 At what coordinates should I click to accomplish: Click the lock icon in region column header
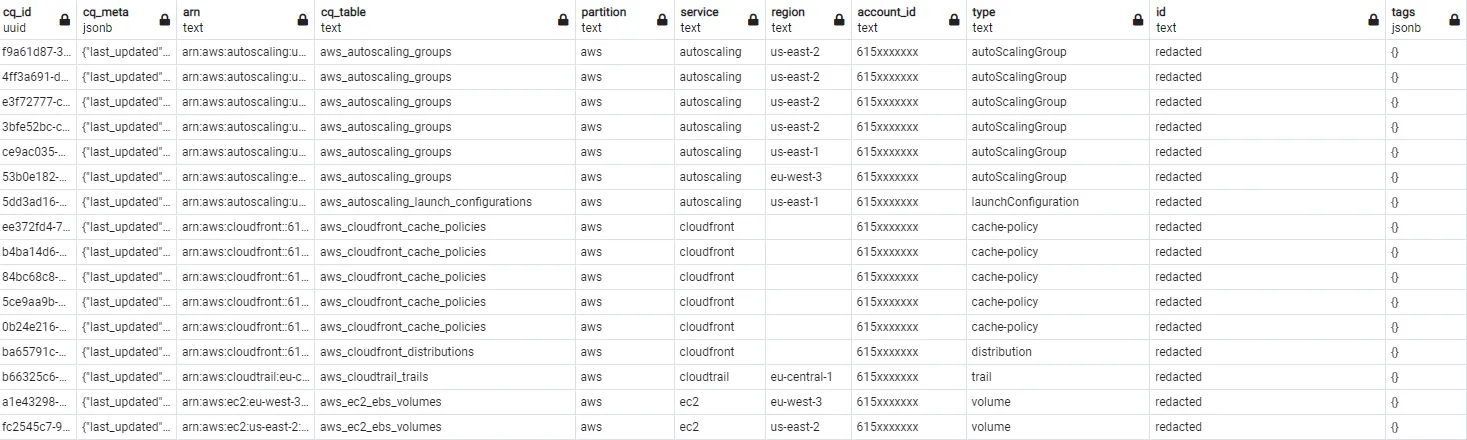coord(840,20)
